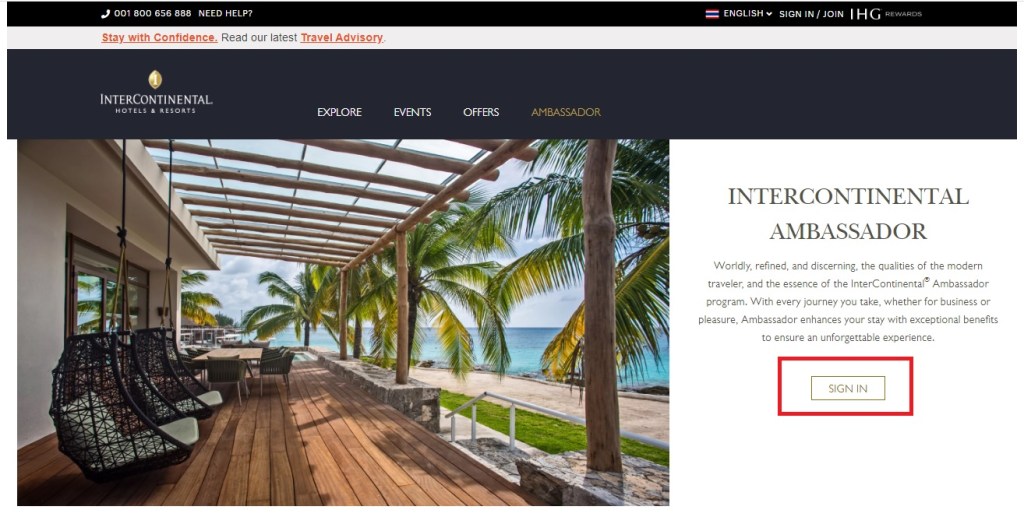
Task: Click the beachfront terrace hero photo
Action: click(x=343, y=322)
